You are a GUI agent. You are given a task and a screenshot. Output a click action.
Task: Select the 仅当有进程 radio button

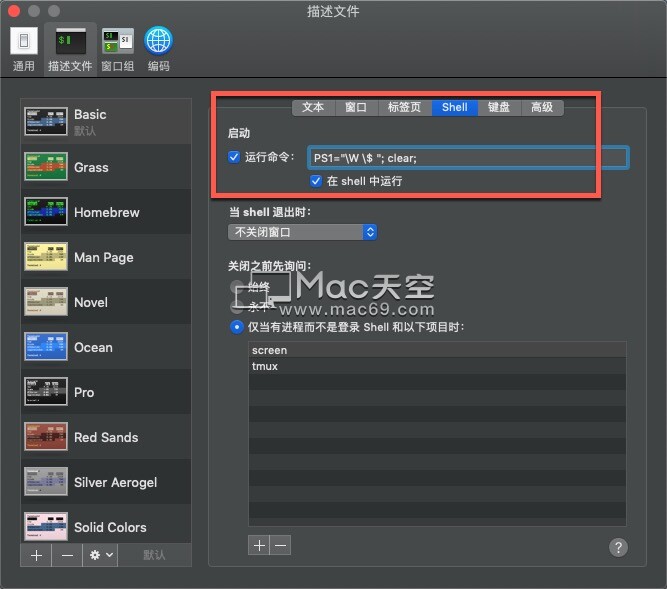coord(237,327)
